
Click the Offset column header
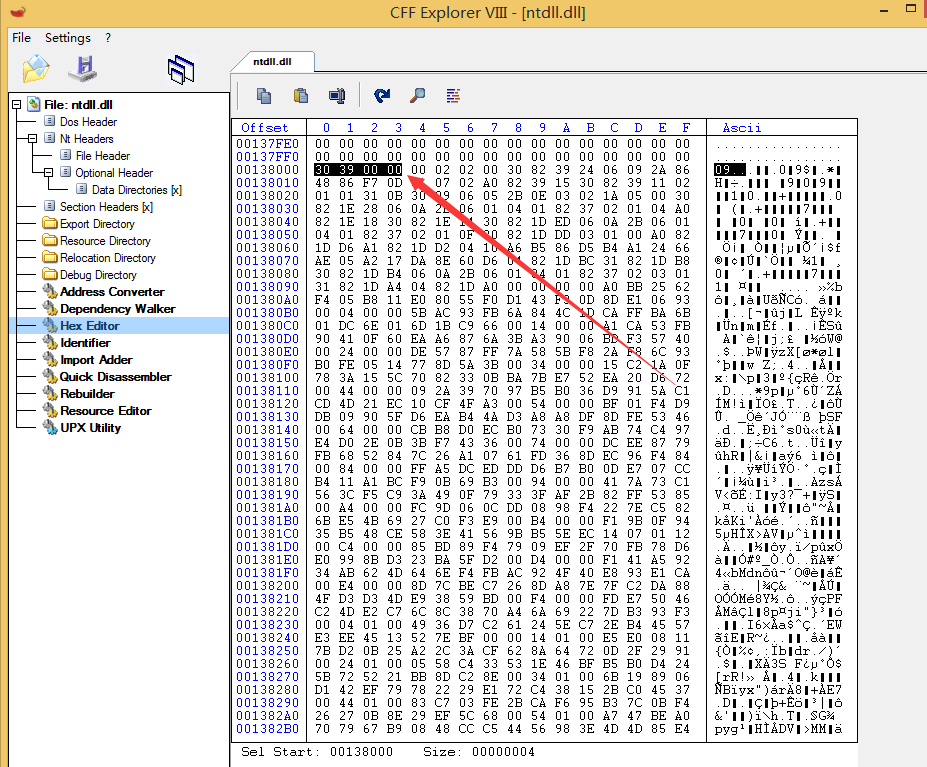[x=265, y=128]
